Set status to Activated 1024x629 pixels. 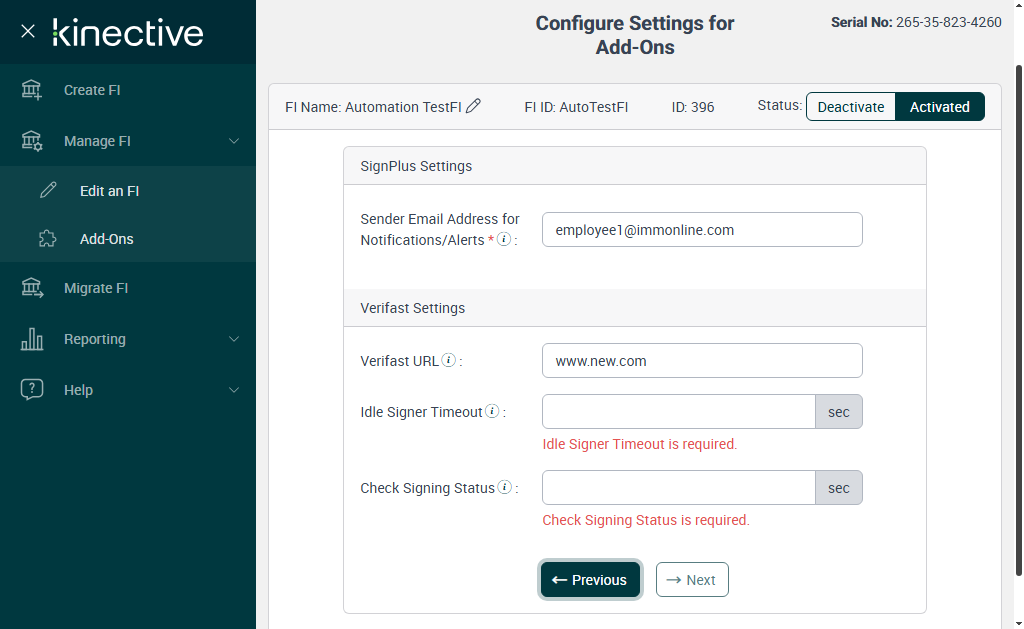click(x=939, y=107)
